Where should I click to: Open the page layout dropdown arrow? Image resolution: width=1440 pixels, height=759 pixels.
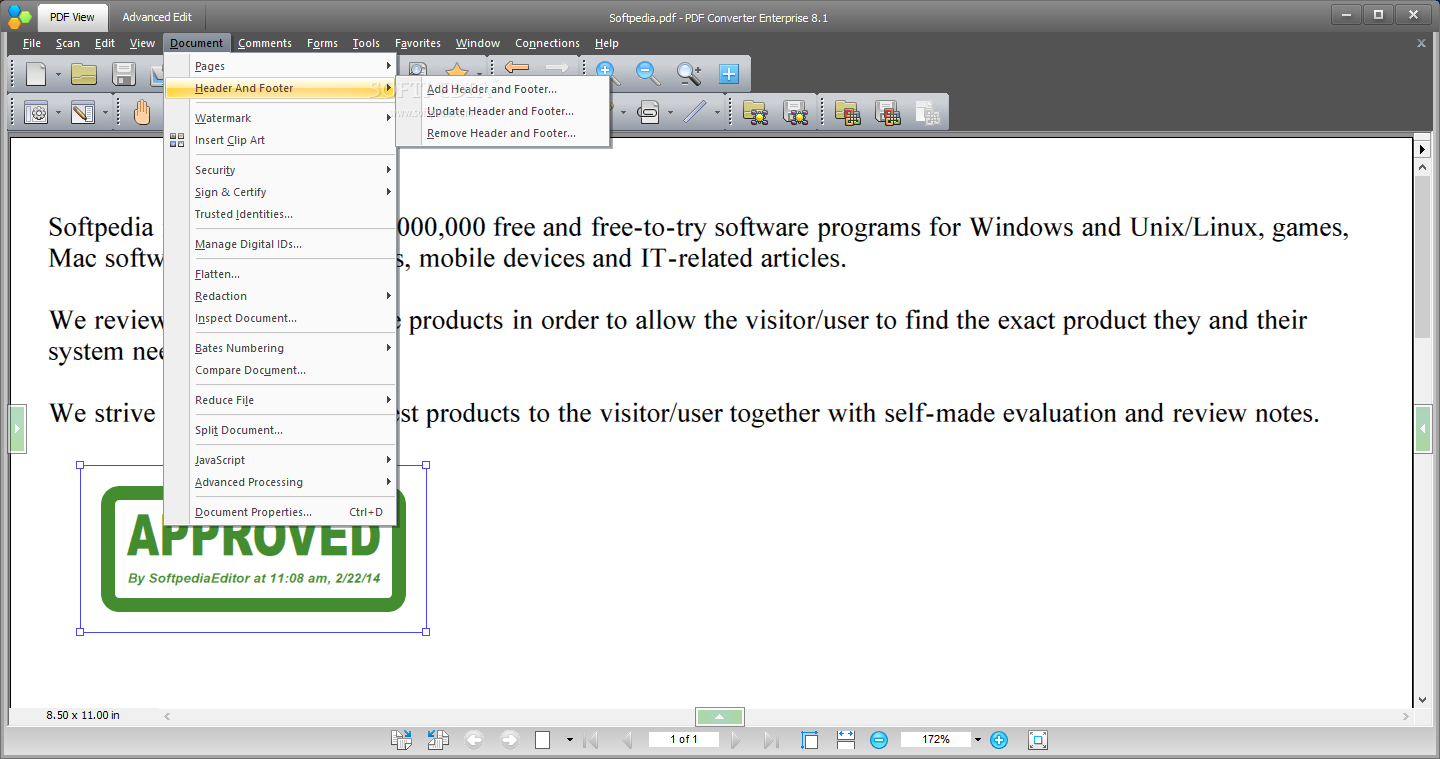[569, 740]
